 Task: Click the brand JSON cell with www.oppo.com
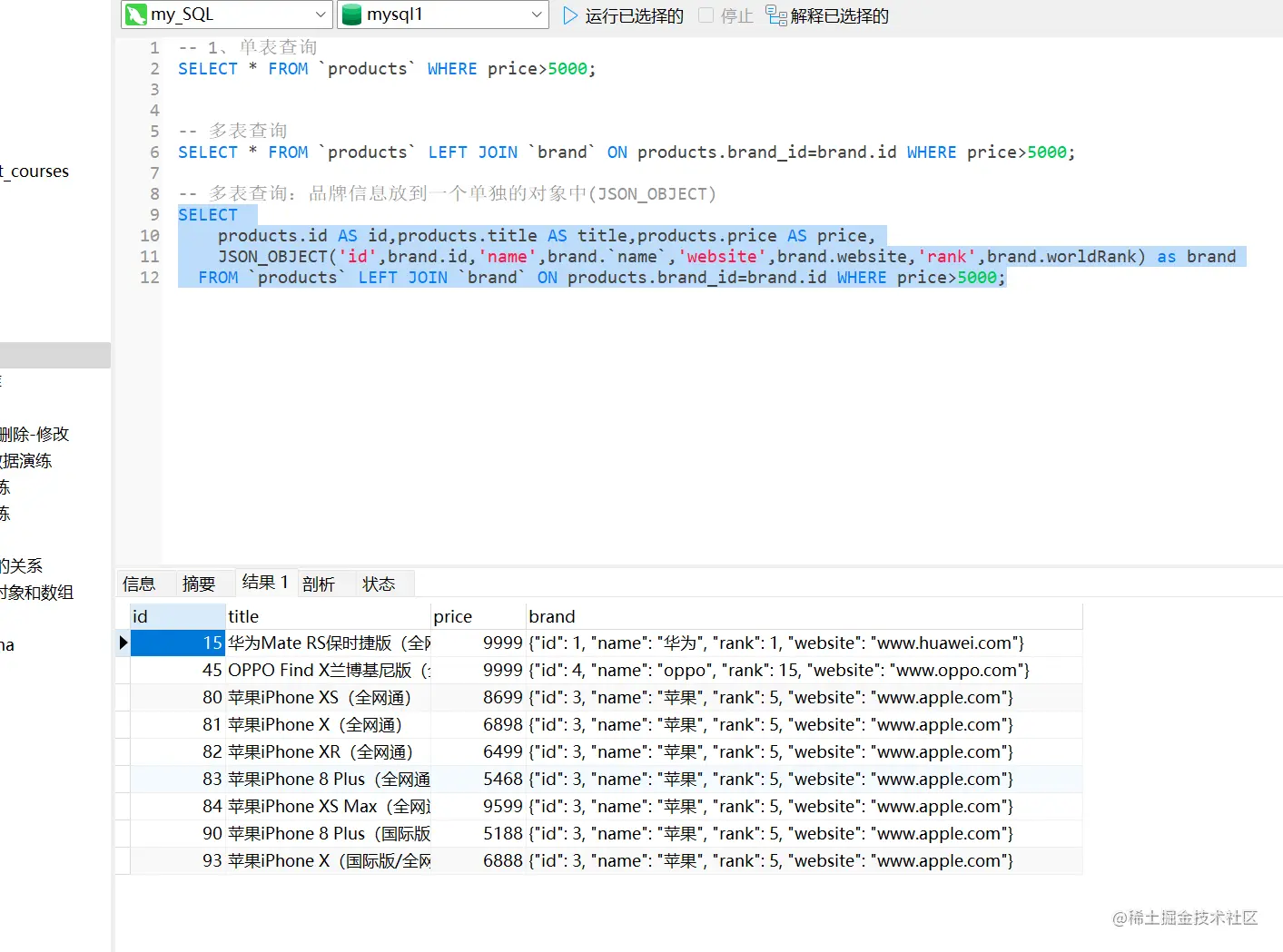pos(804,670)
